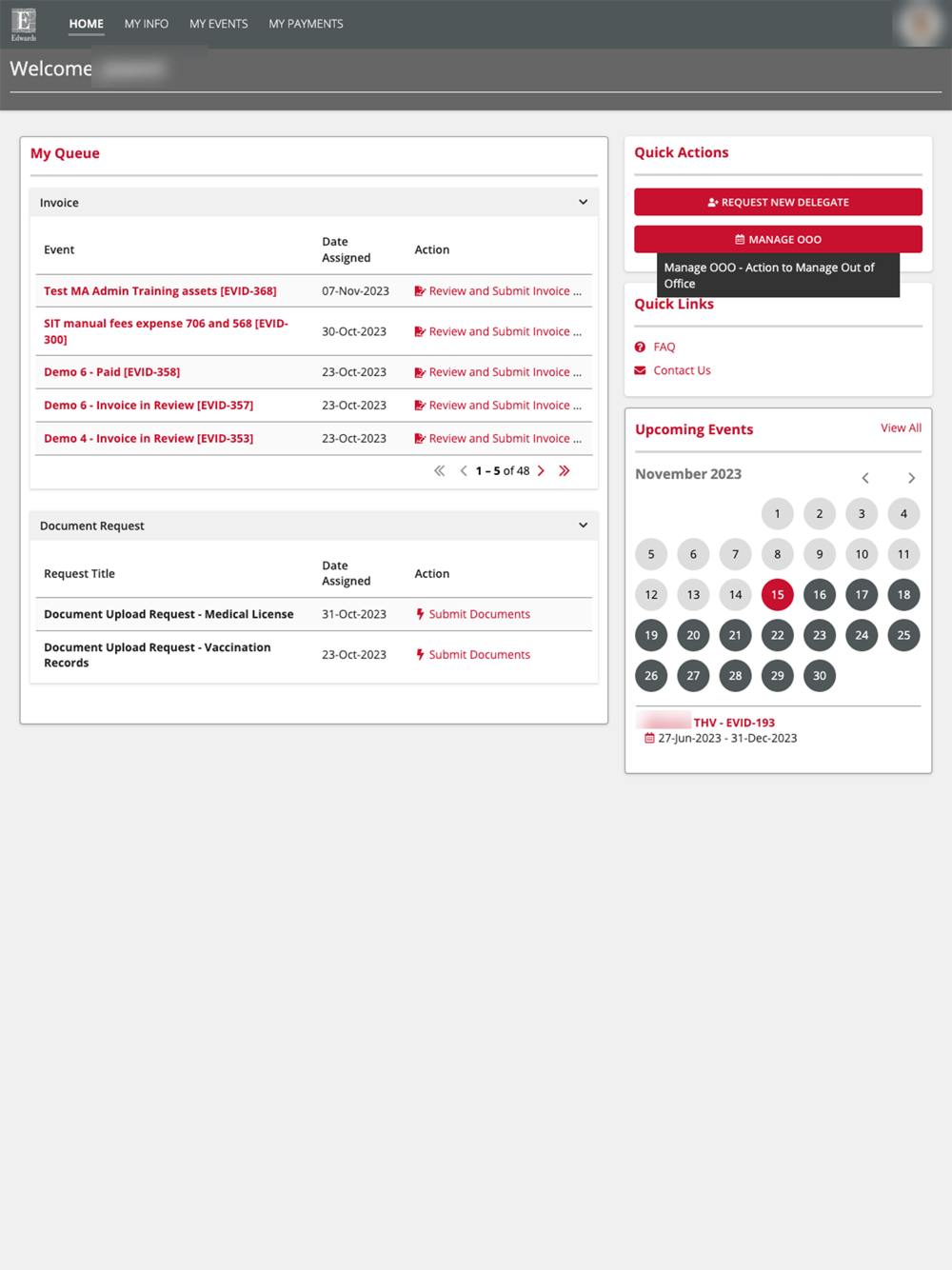This screenshot has width=952, height=1270.
Task: Click Document Upload Request - Medical License title
Action: [169, 614]
